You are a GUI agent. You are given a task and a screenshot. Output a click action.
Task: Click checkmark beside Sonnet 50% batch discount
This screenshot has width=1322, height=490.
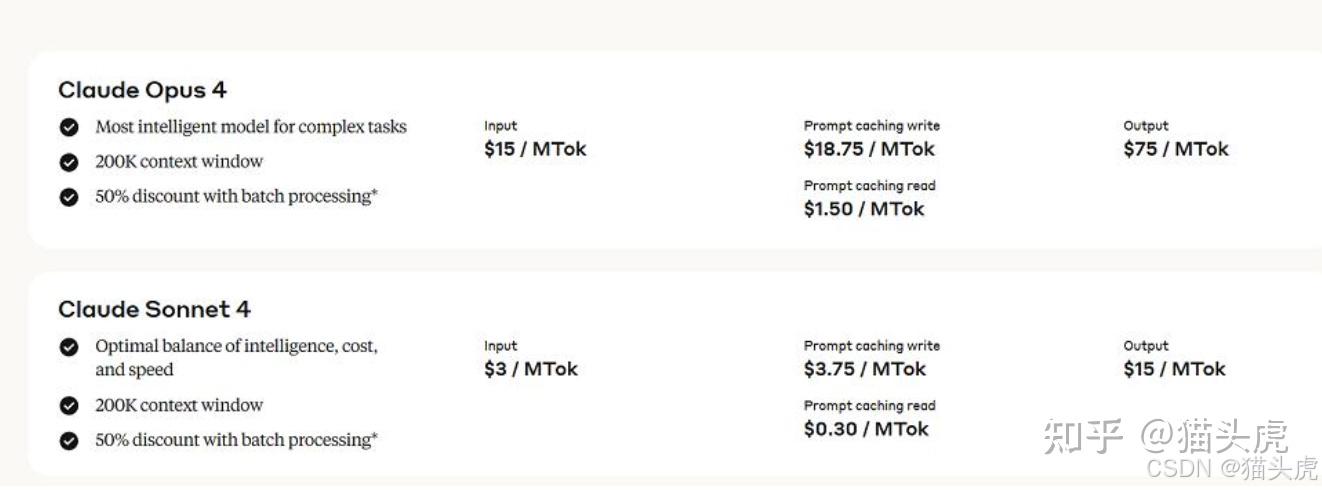click(x=69, y=441)
